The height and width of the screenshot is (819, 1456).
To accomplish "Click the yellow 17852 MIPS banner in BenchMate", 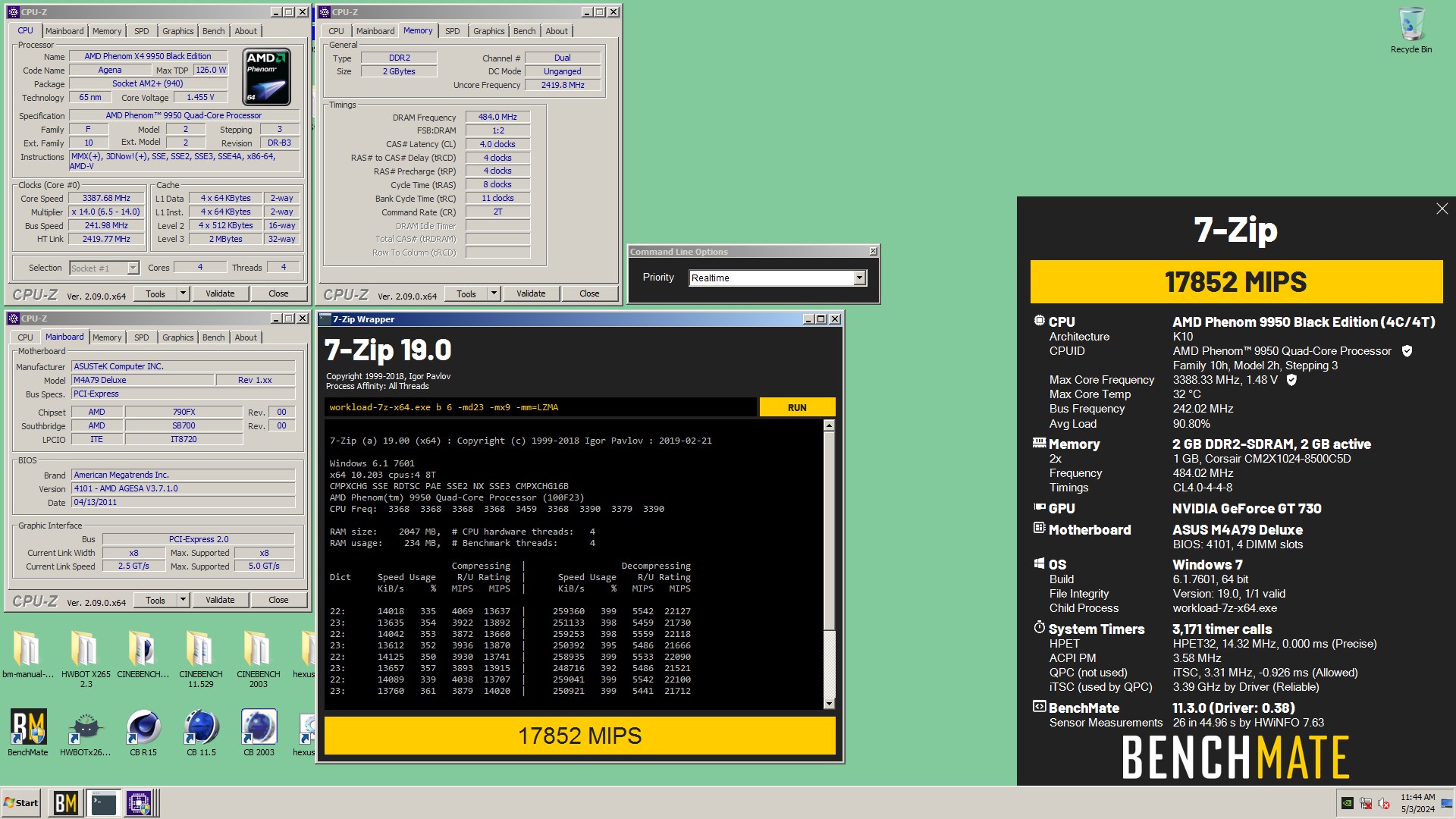I will click(x=1236, y=282).
